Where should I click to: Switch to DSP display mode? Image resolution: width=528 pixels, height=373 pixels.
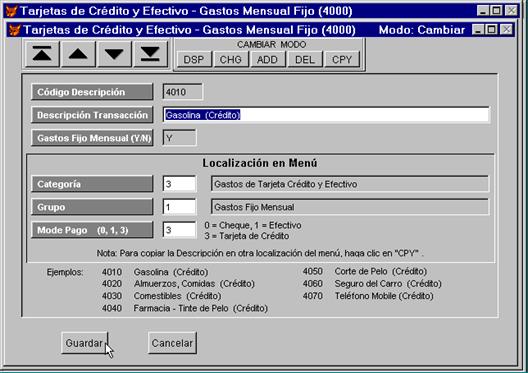point(194,60)
